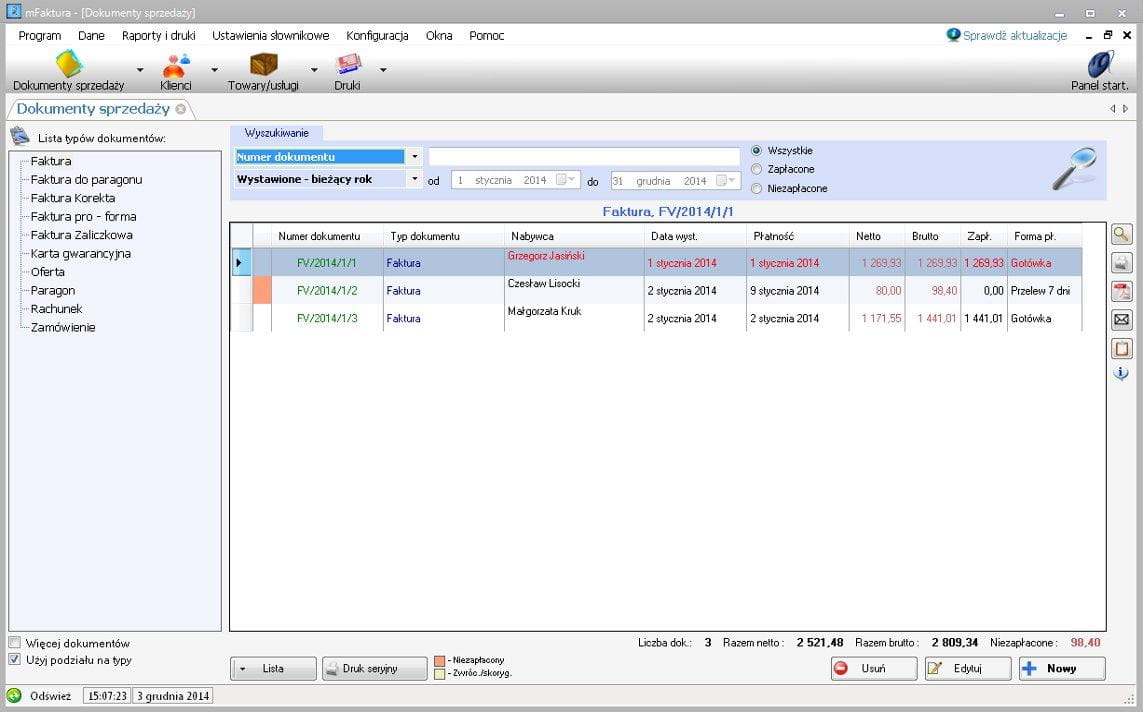Select the Zapłacone radio button

pyautogui.click(x=757, y=170)
